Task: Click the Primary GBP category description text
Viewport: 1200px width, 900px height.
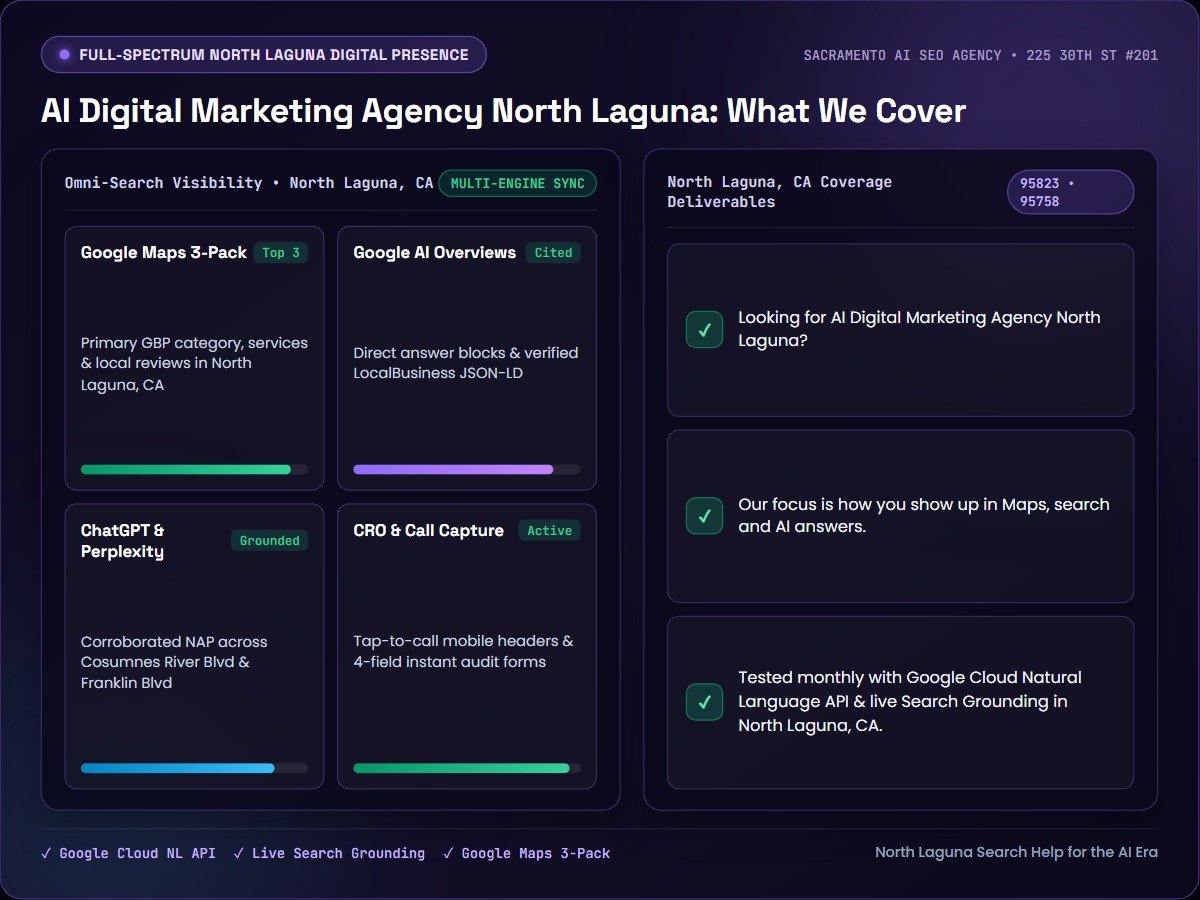Action: coord(195,363)
